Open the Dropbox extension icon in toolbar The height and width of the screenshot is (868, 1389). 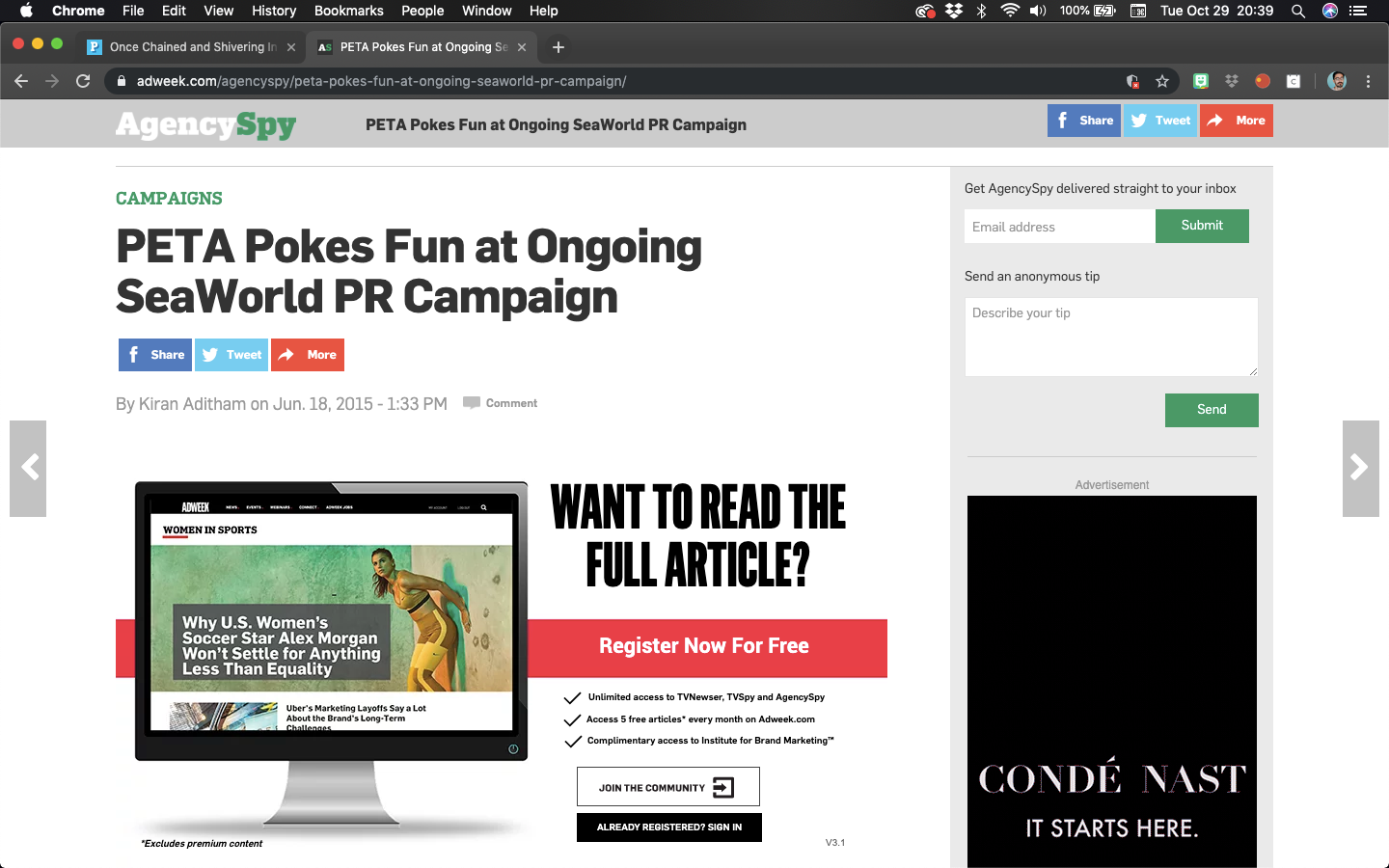click(x=1232, y=81)
